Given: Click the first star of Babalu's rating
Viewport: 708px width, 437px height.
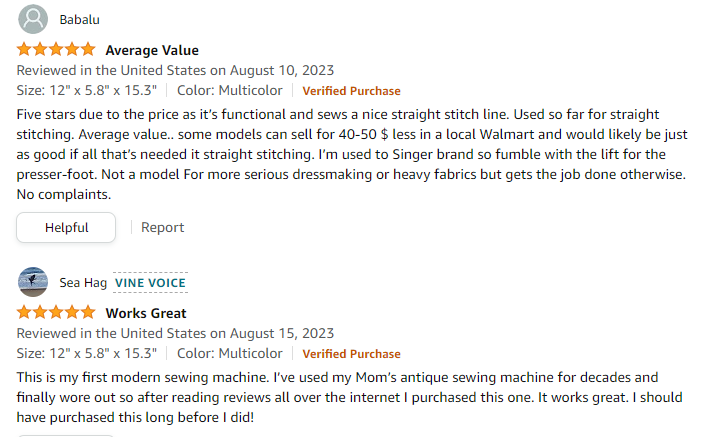Looking at the screenshot, I should click(x=24, y=49).
